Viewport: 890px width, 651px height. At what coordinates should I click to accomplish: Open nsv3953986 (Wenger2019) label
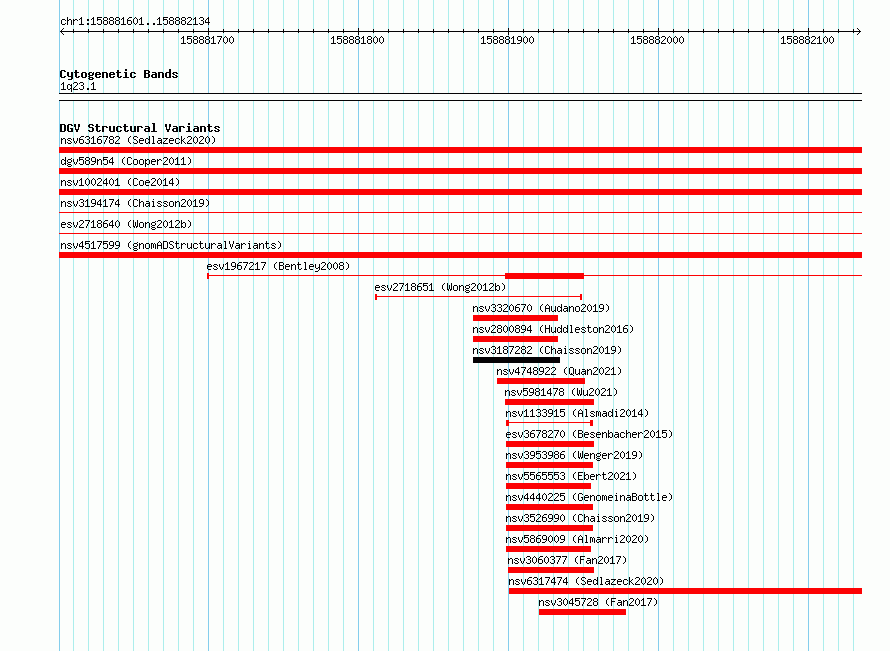pyautogui.click(x=574, y=455)
